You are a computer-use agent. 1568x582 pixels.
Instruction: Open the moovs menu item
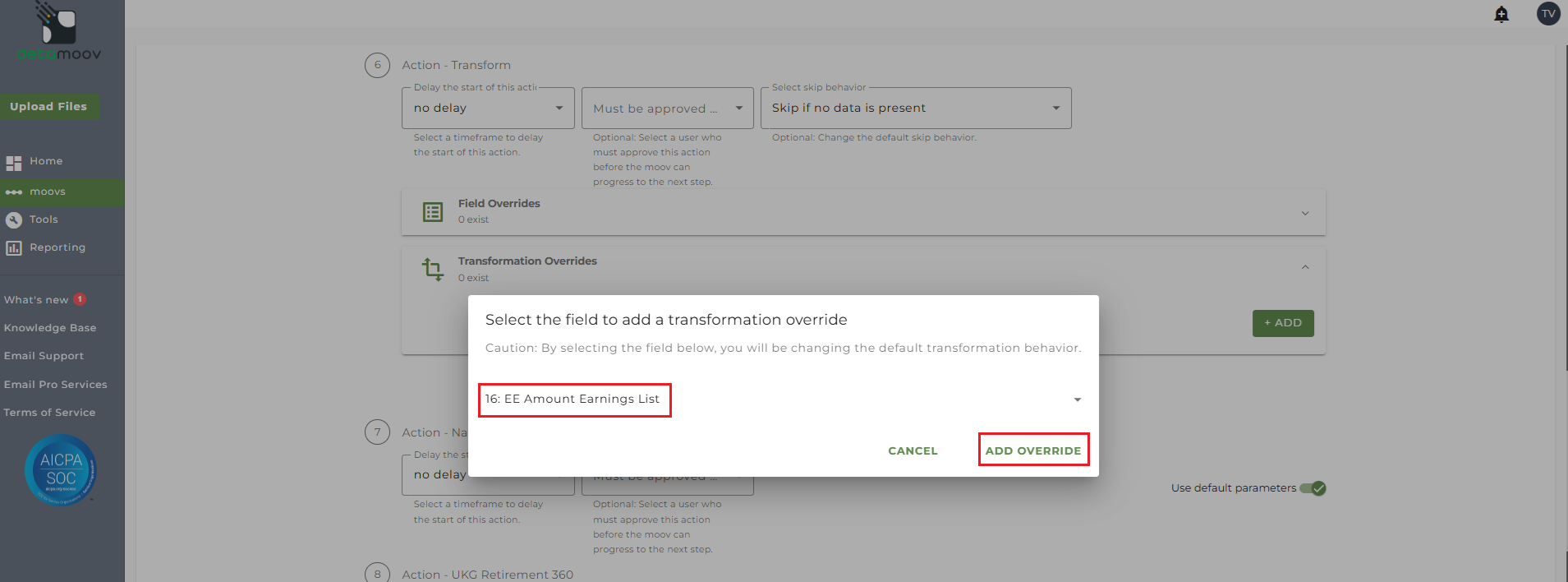(48, 192)
